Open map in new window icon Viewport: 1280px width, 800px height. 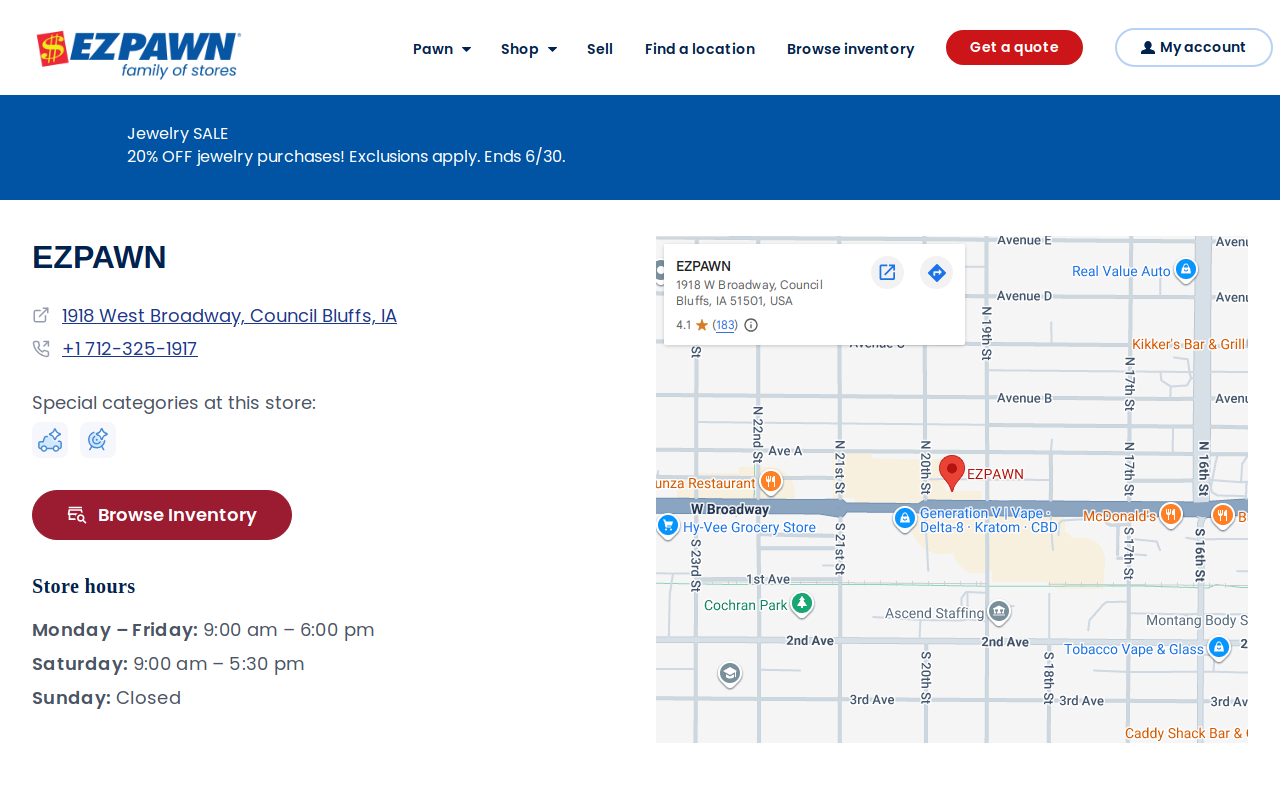[x=887, y=272]
